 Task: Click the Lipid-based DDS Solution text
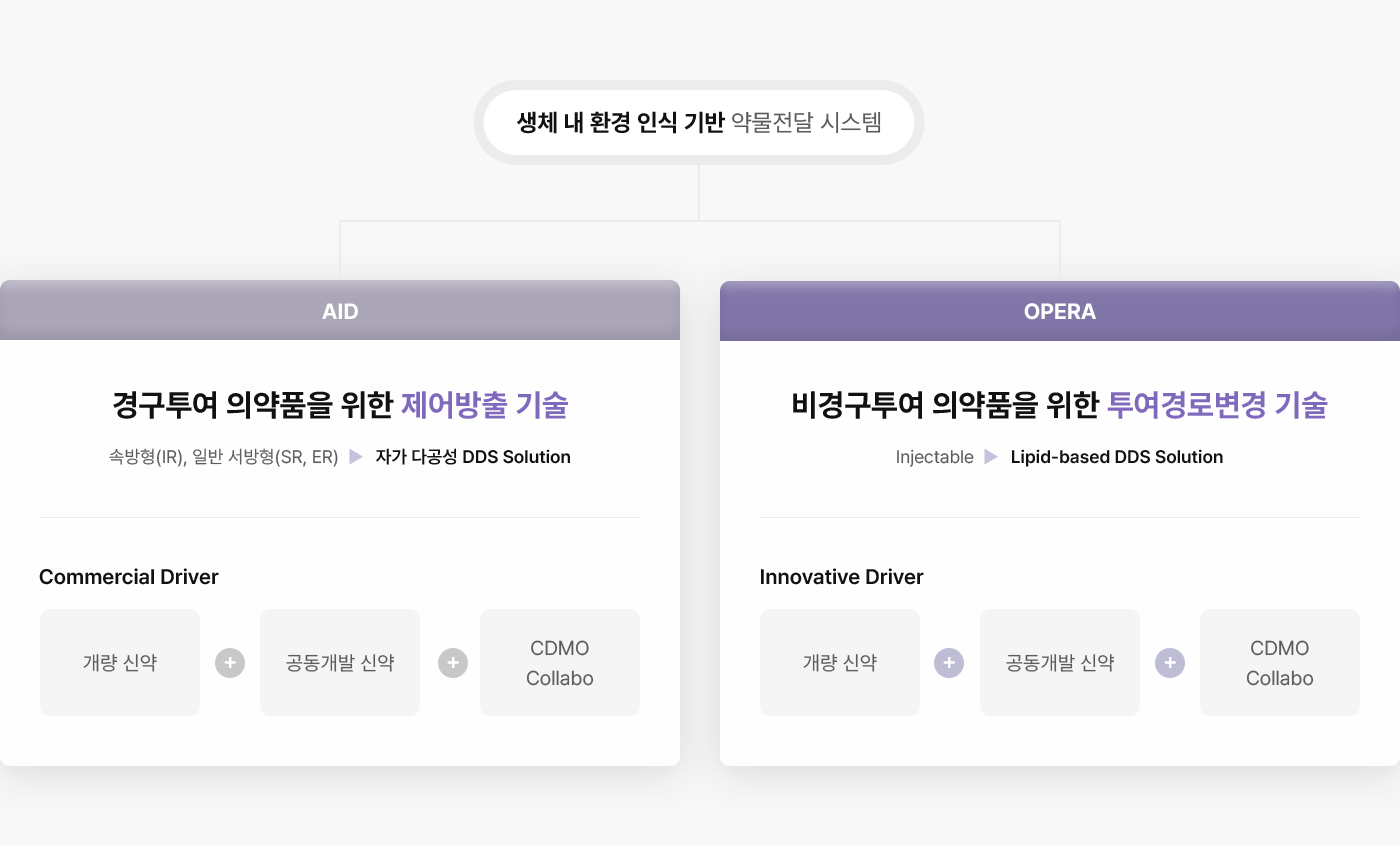coord(1117,457)
